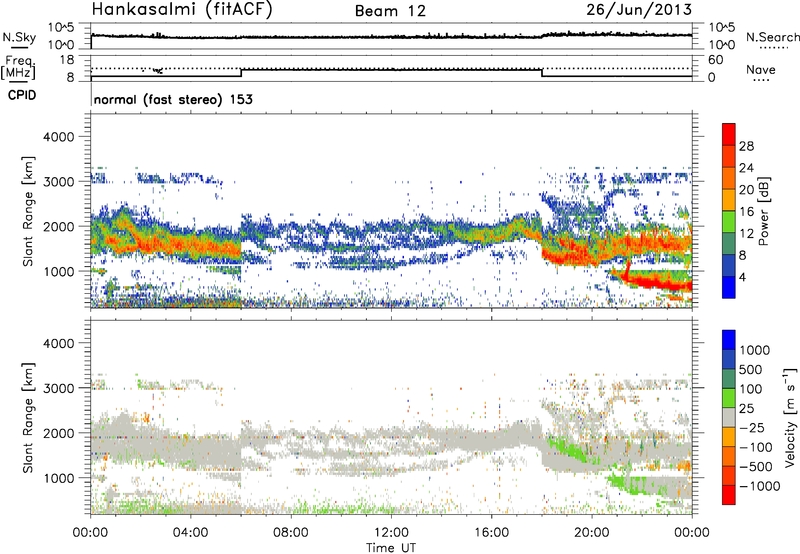Select the "normal (fast stereo) 153" mode text
The image size is (800, 554).
pyautogui.click(x=173, y=99)
